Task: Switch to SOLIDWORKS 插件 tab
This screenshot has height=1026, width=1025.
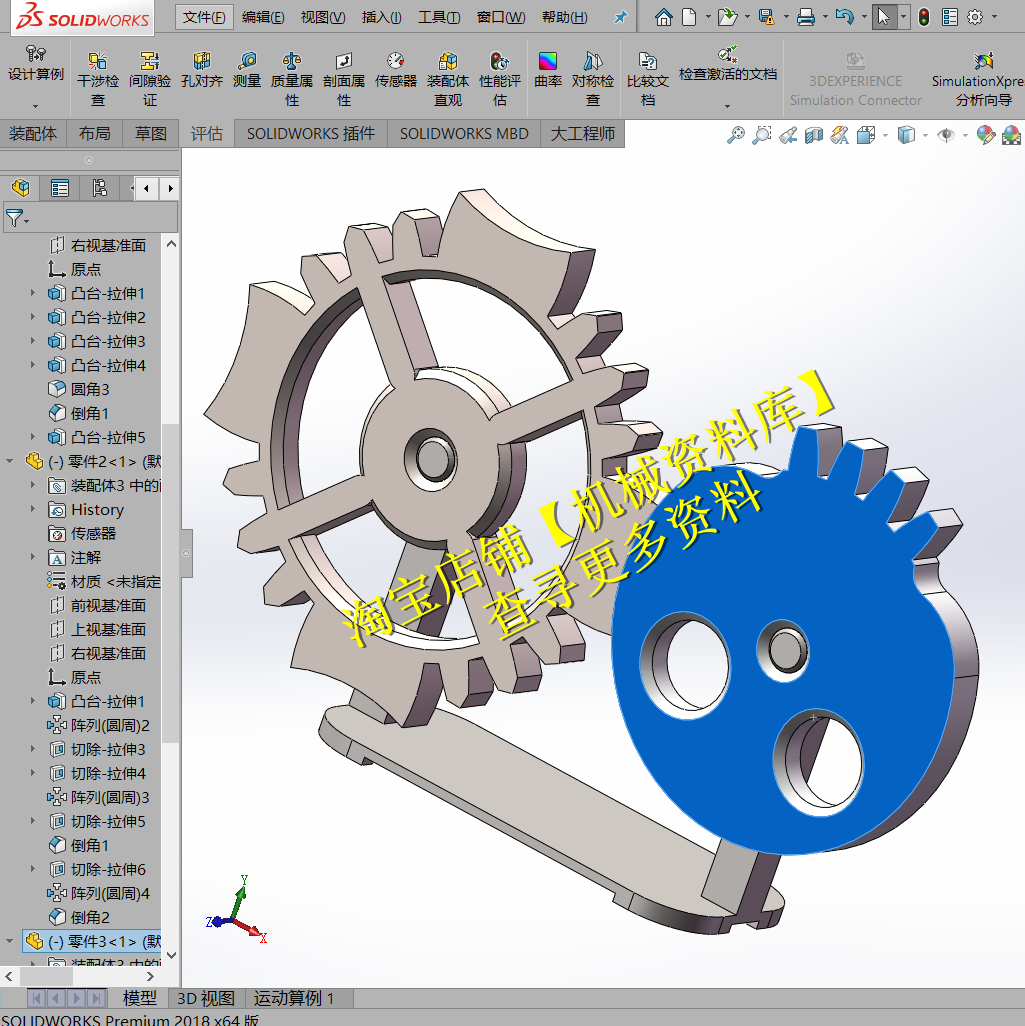Action: pyautogui.click(x=310, y=133)
